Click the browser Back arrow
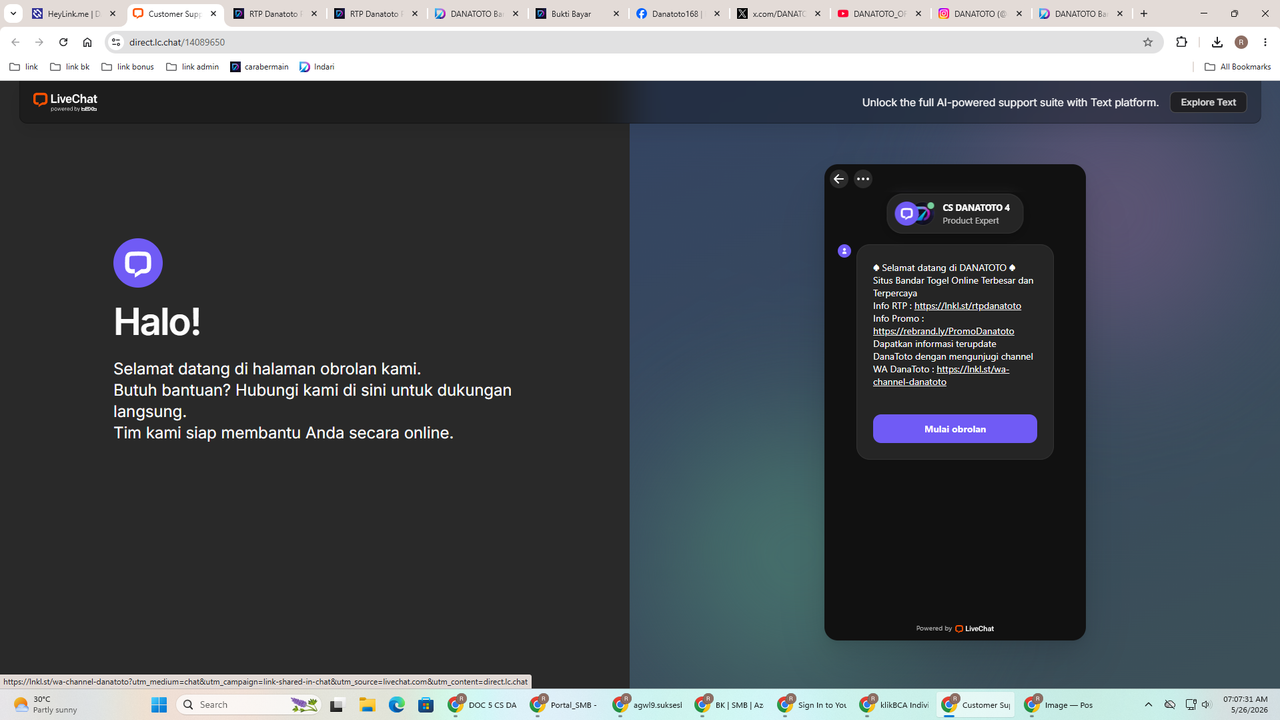 pyautogui.click(x=15, y=42)
